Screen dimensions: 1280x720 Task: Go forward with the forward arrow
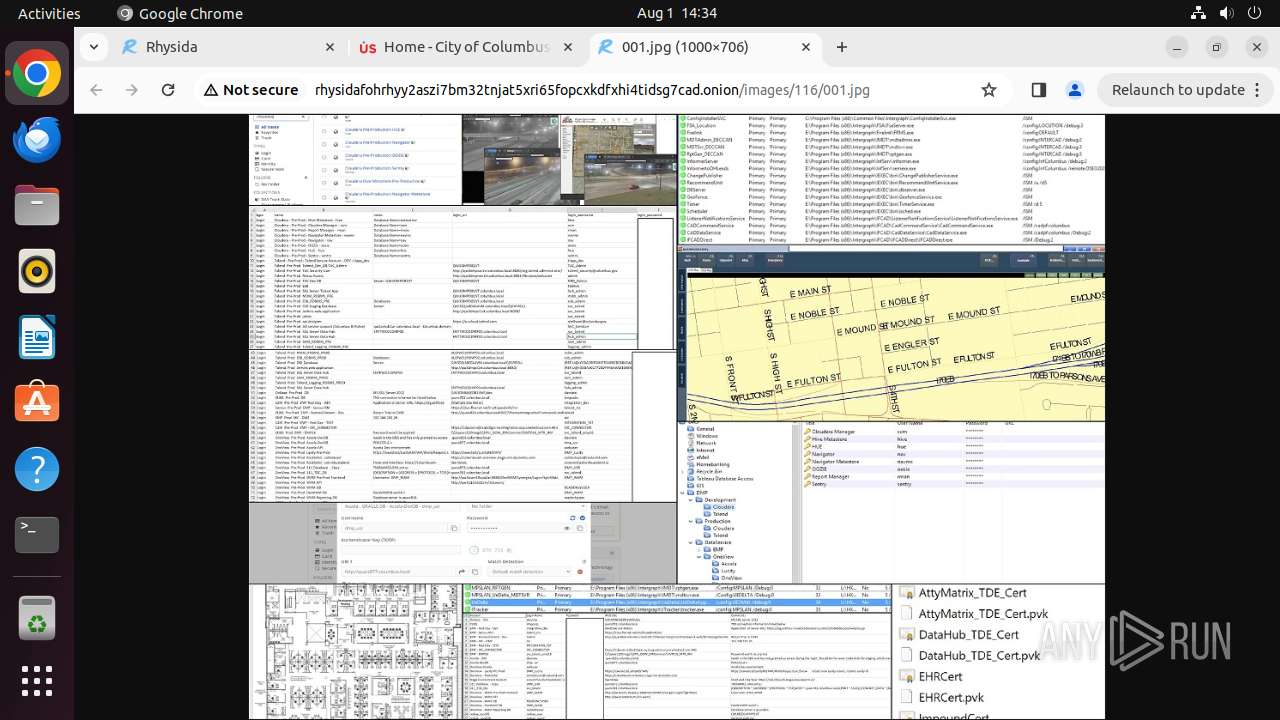point(132,90)
